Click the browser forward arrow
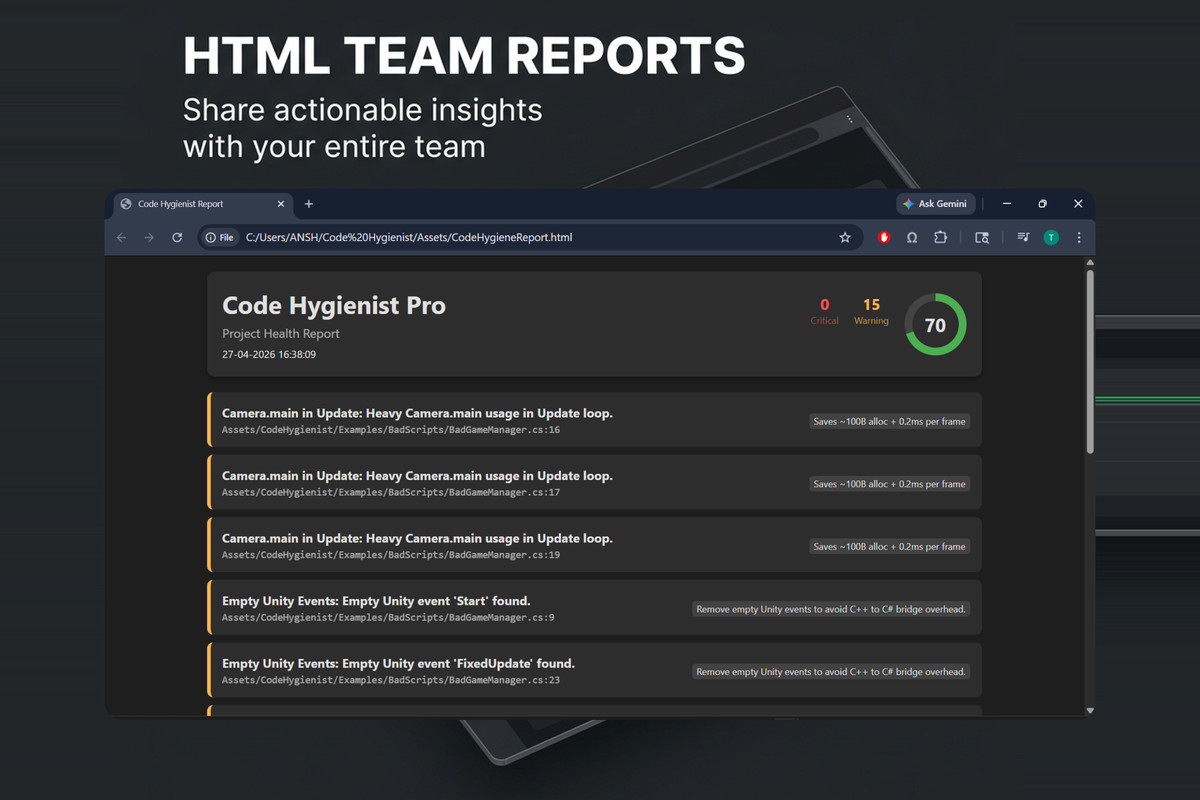 tap(149, 238)
